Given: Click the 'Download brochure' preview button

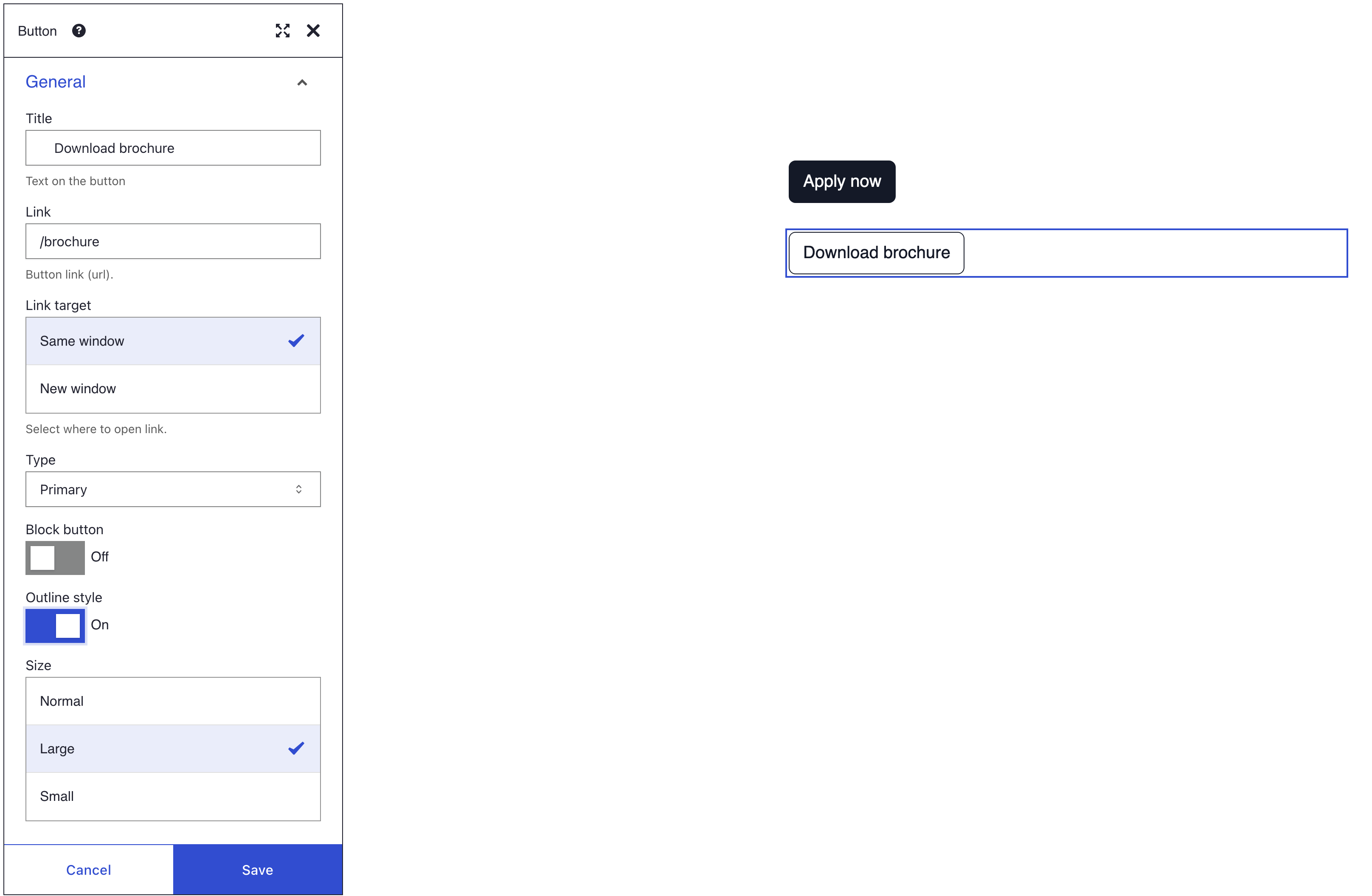Looking at the screenshot, I should coord(876,253).
